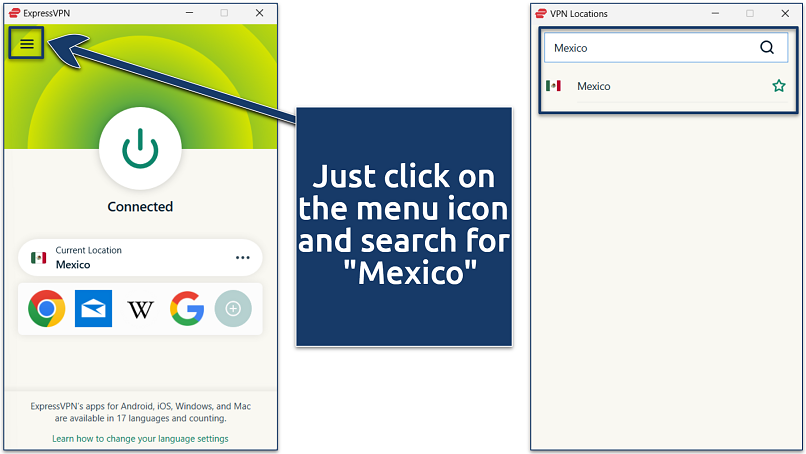
Task: Open the Wikipedia shortcut
Action: pos(140,309)
